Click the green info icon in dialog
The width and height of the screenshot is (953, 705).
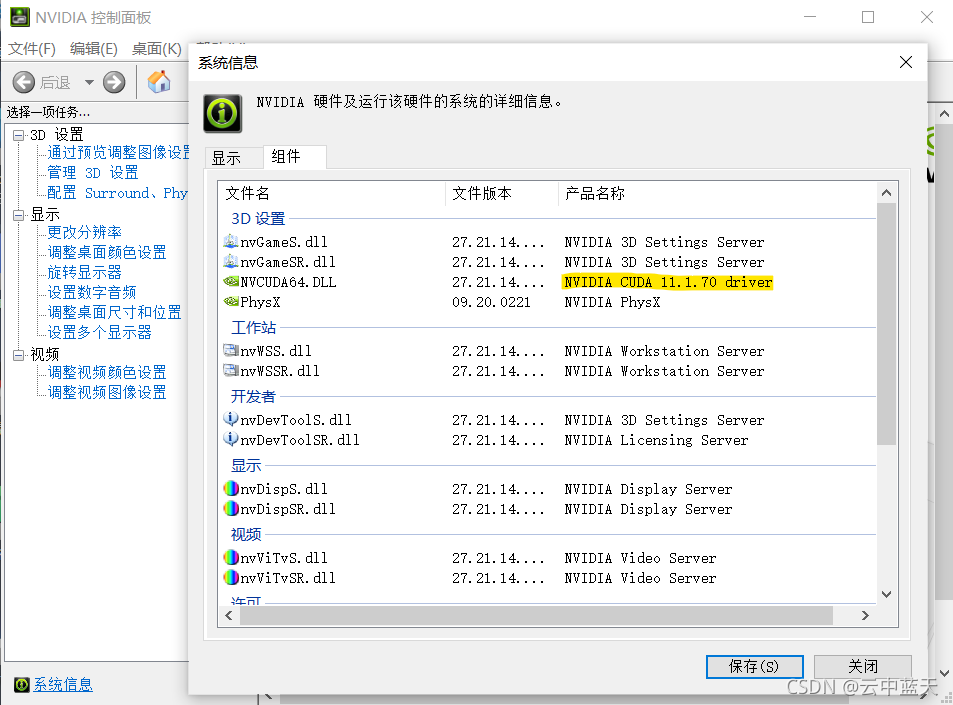click(222, 113)
